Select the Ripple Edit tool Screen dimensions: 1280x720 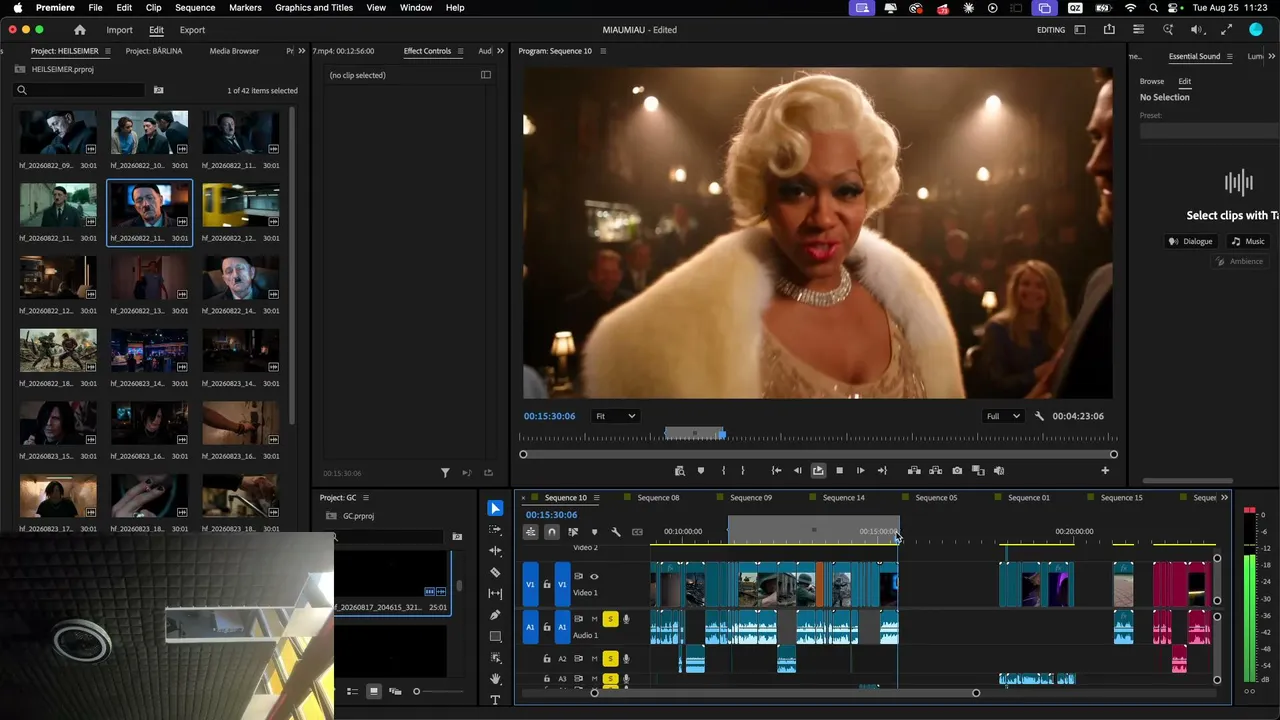click(x=495, y=551)
